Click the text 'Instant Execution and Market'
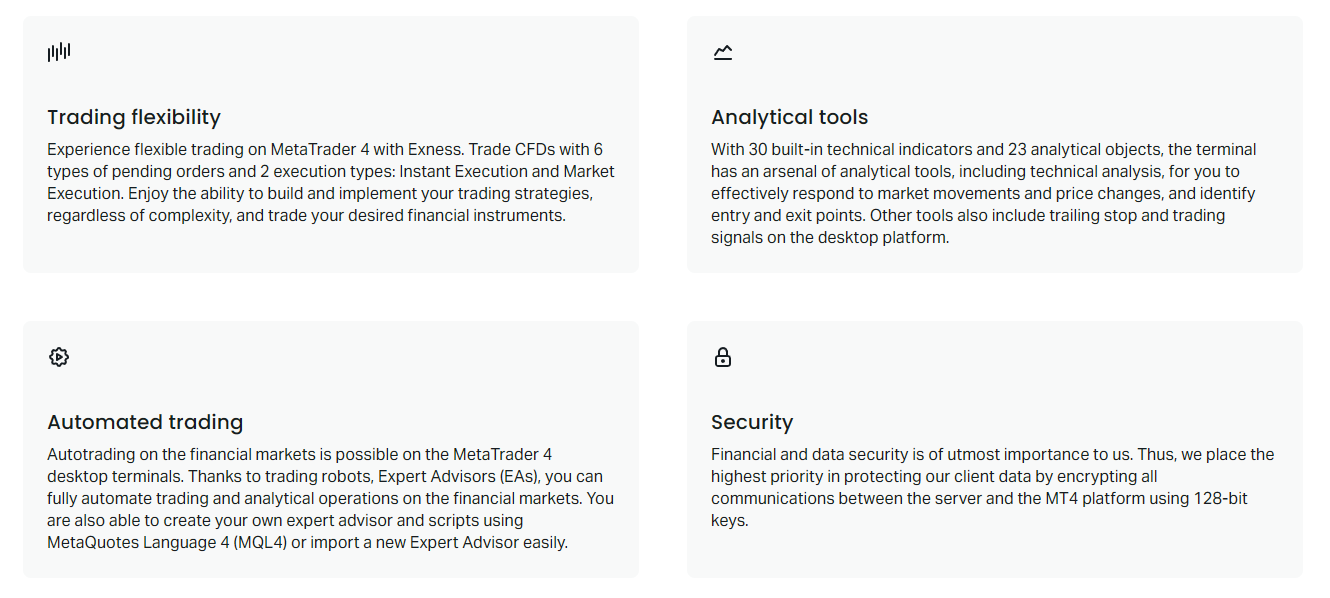This screenshot has width=1330, height=598. 507,171
